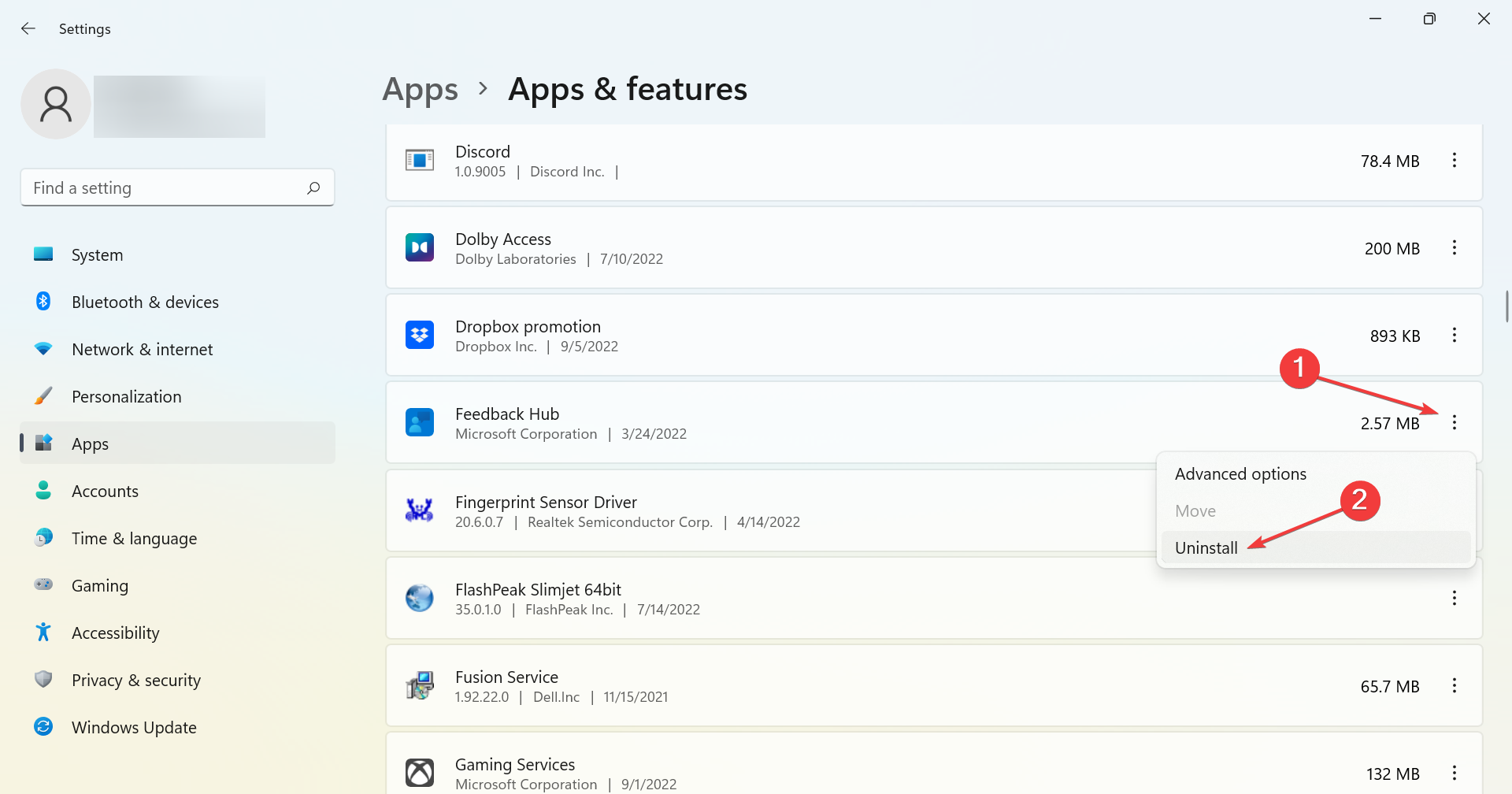Open more options for Fusion Service
Image resolution: width=1512 pixels, height=794 pixels.
1455,686
